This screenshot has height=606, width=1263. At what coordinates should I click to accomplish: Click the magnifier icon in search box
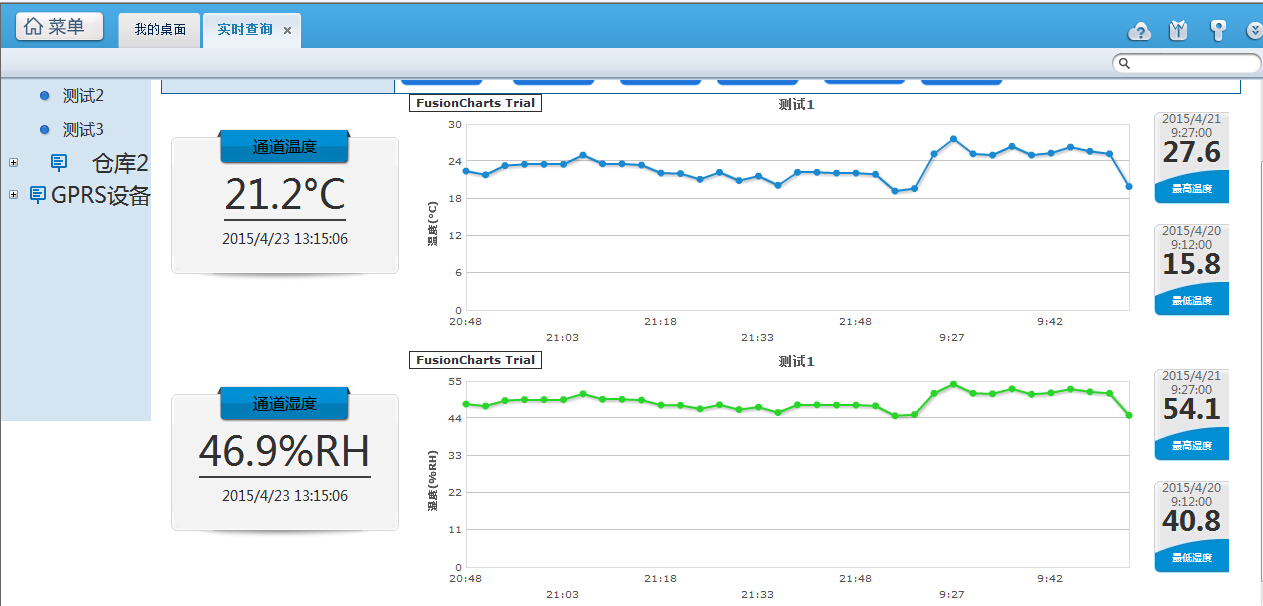1124,63
